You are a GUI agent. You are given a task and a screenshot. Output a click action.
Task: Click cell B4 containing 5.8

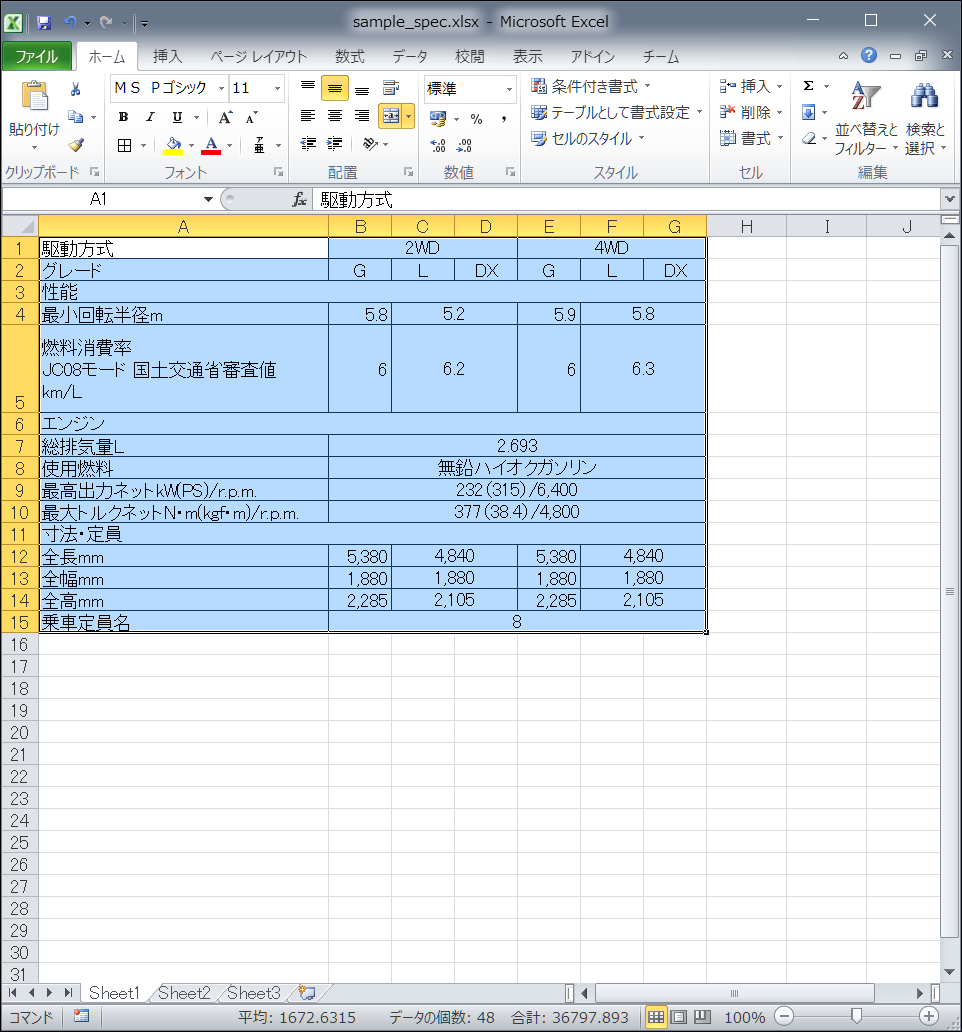(360, 314)
